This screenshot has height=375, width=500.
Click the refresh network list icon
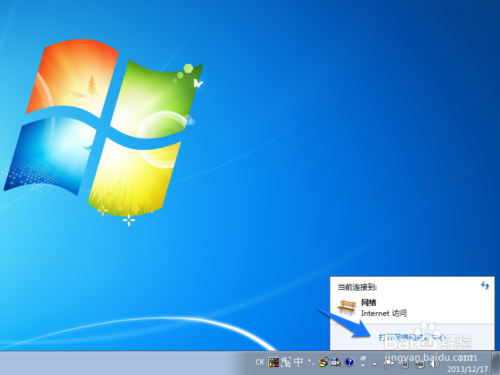click(x=485, y=285)
